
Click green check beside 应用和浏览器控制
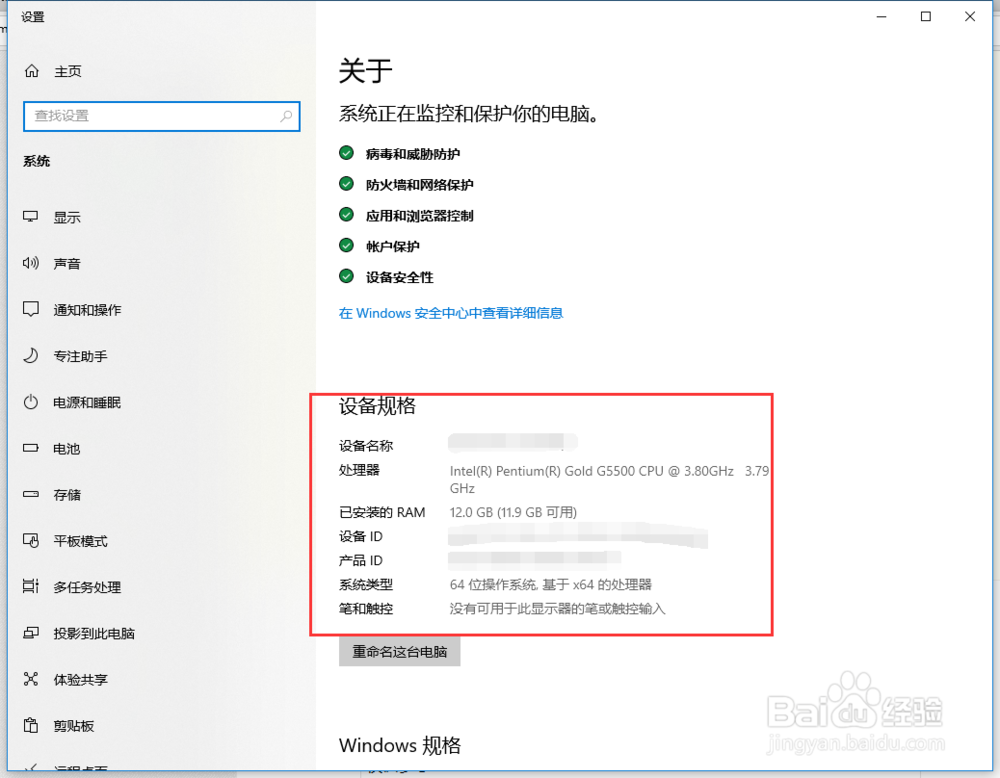pos(346,214)
